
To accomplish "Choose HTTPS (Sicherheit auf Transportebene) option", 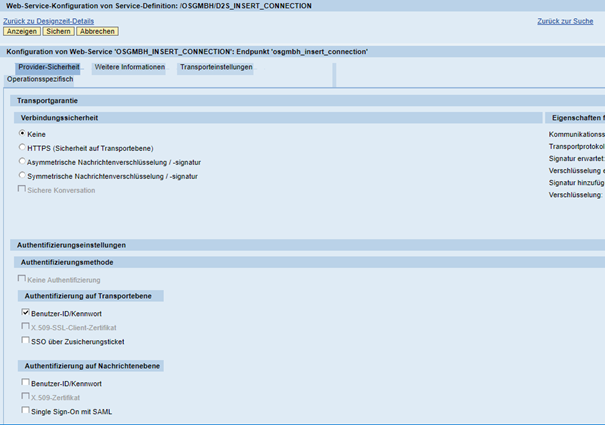I will 23,147.
